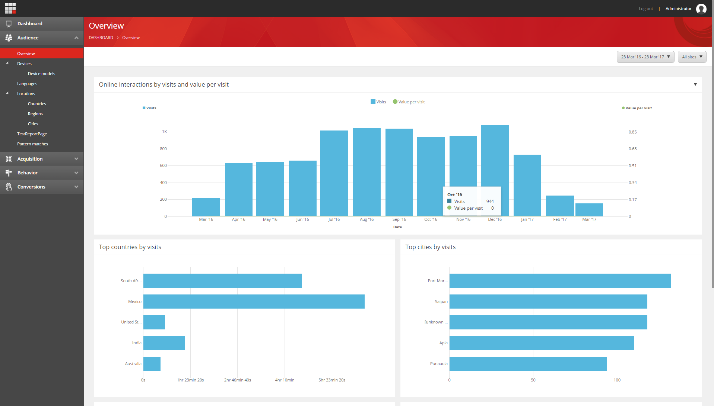Expand the Acquisition section chevron
714x406 pixels.
(76, 159)
